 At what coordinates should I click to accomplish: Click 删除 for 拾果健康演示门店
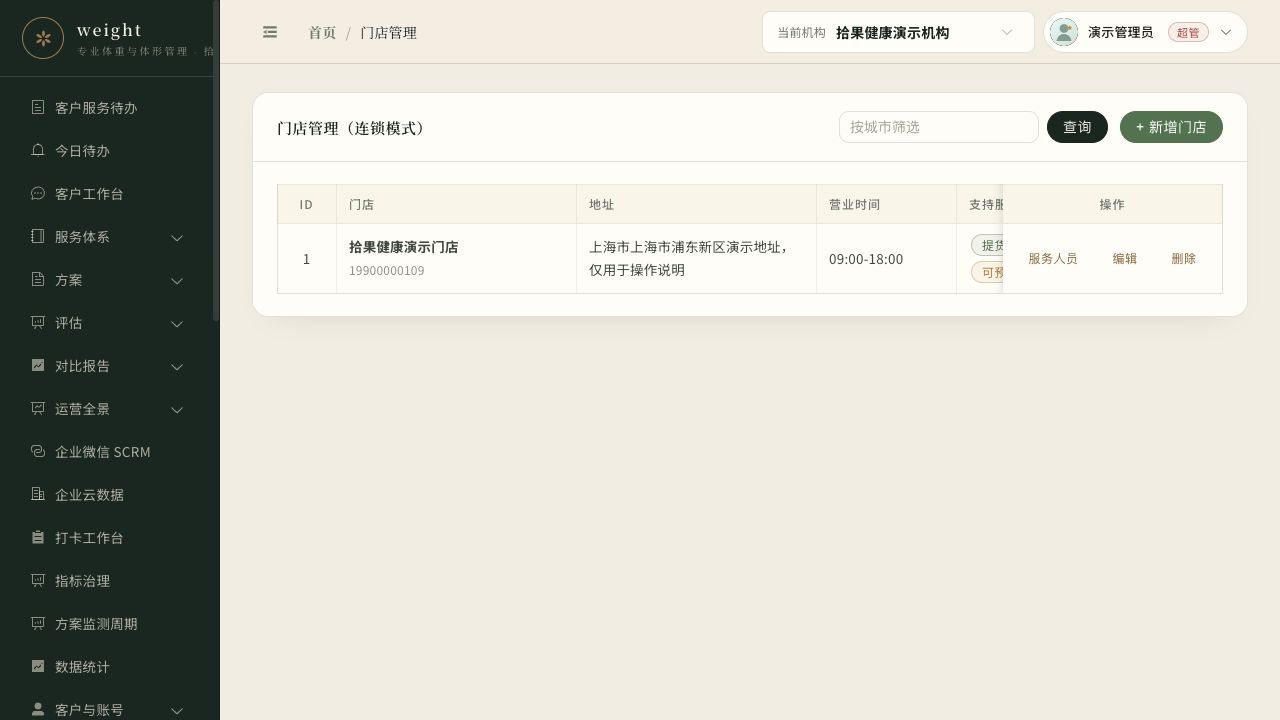click(1184, 258)
